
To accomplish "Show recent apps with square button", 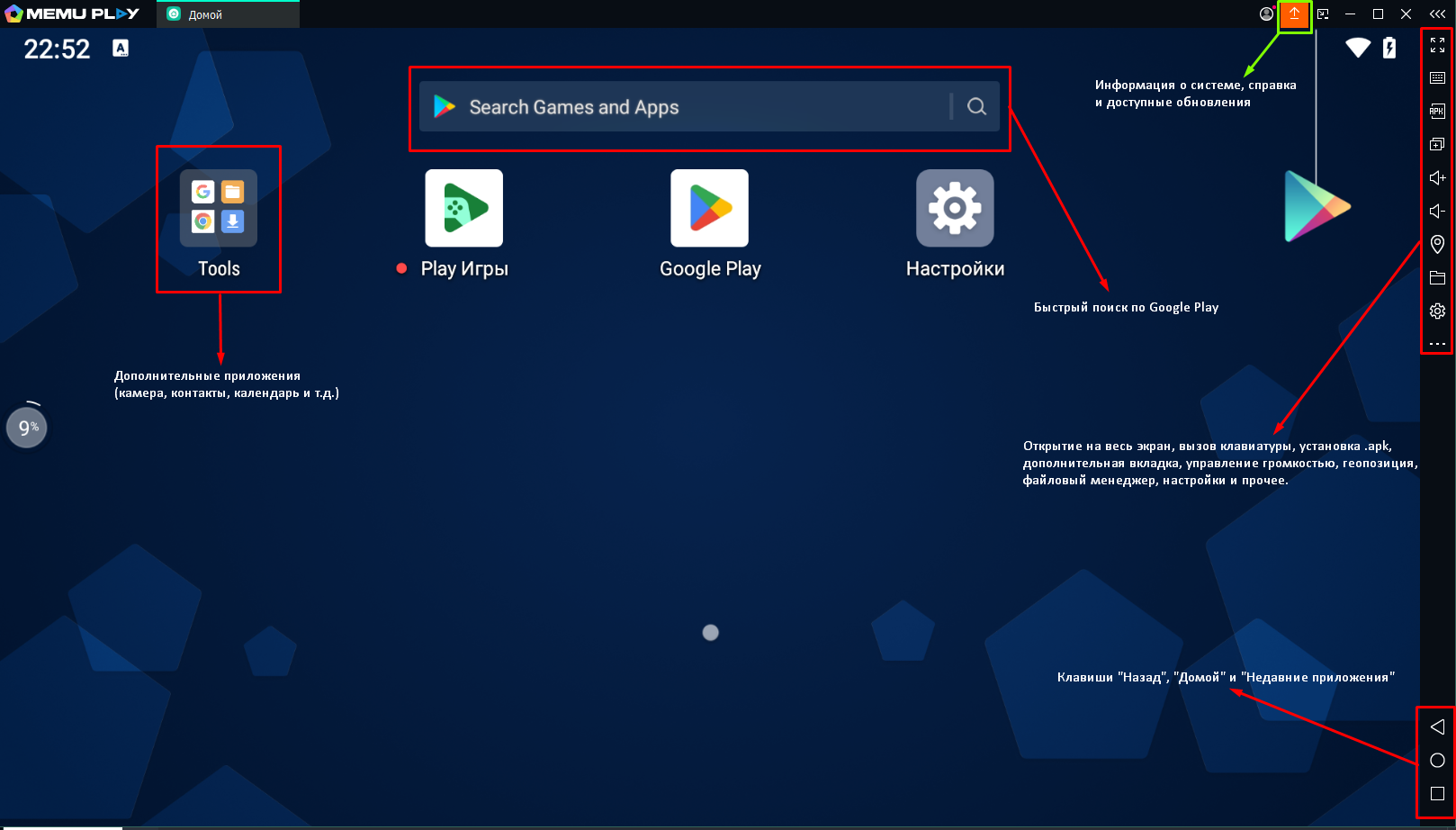I will 1437,794.
